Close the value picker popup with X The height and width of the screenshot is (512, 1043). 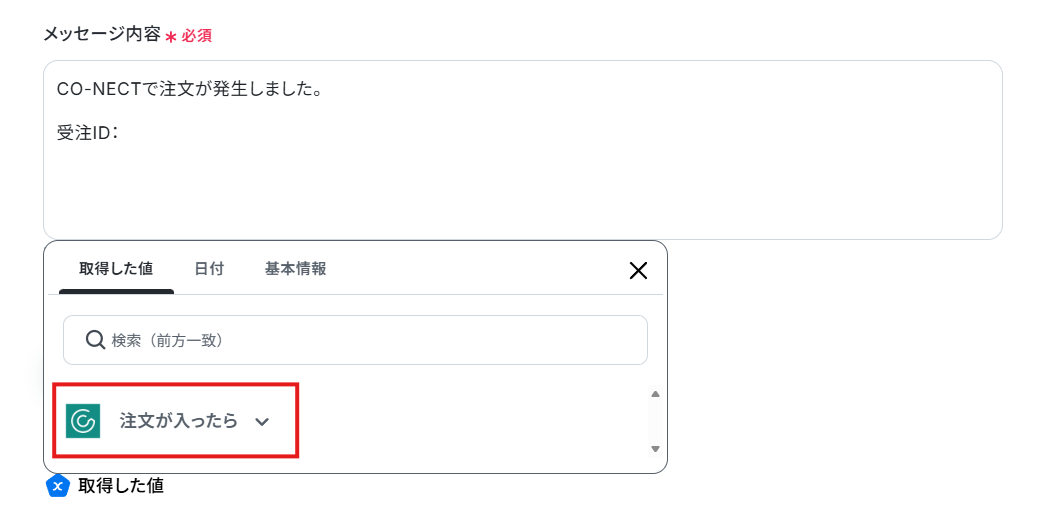pyautogui.click(x=638, y=270)
